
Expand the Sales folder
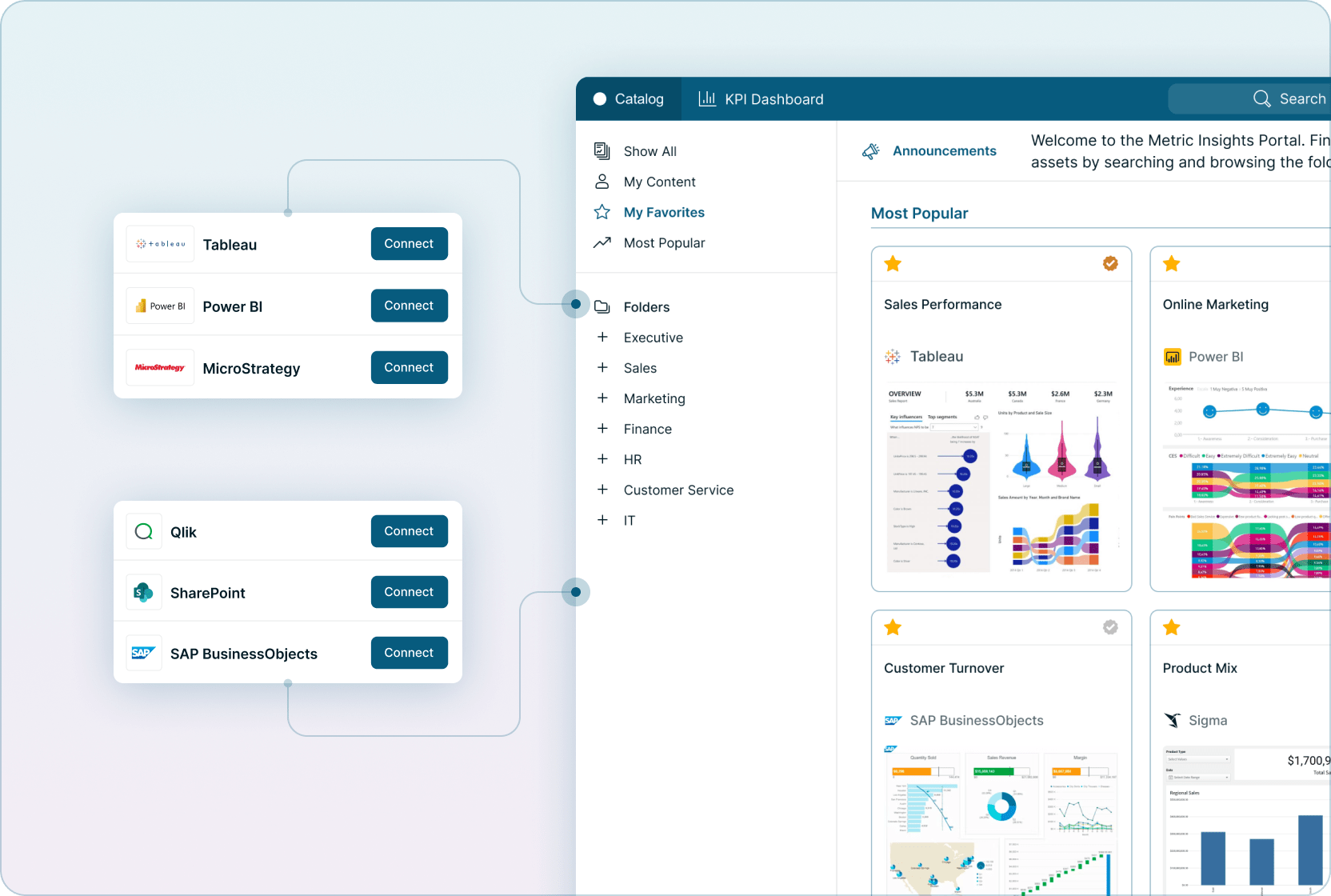[602, 367]
